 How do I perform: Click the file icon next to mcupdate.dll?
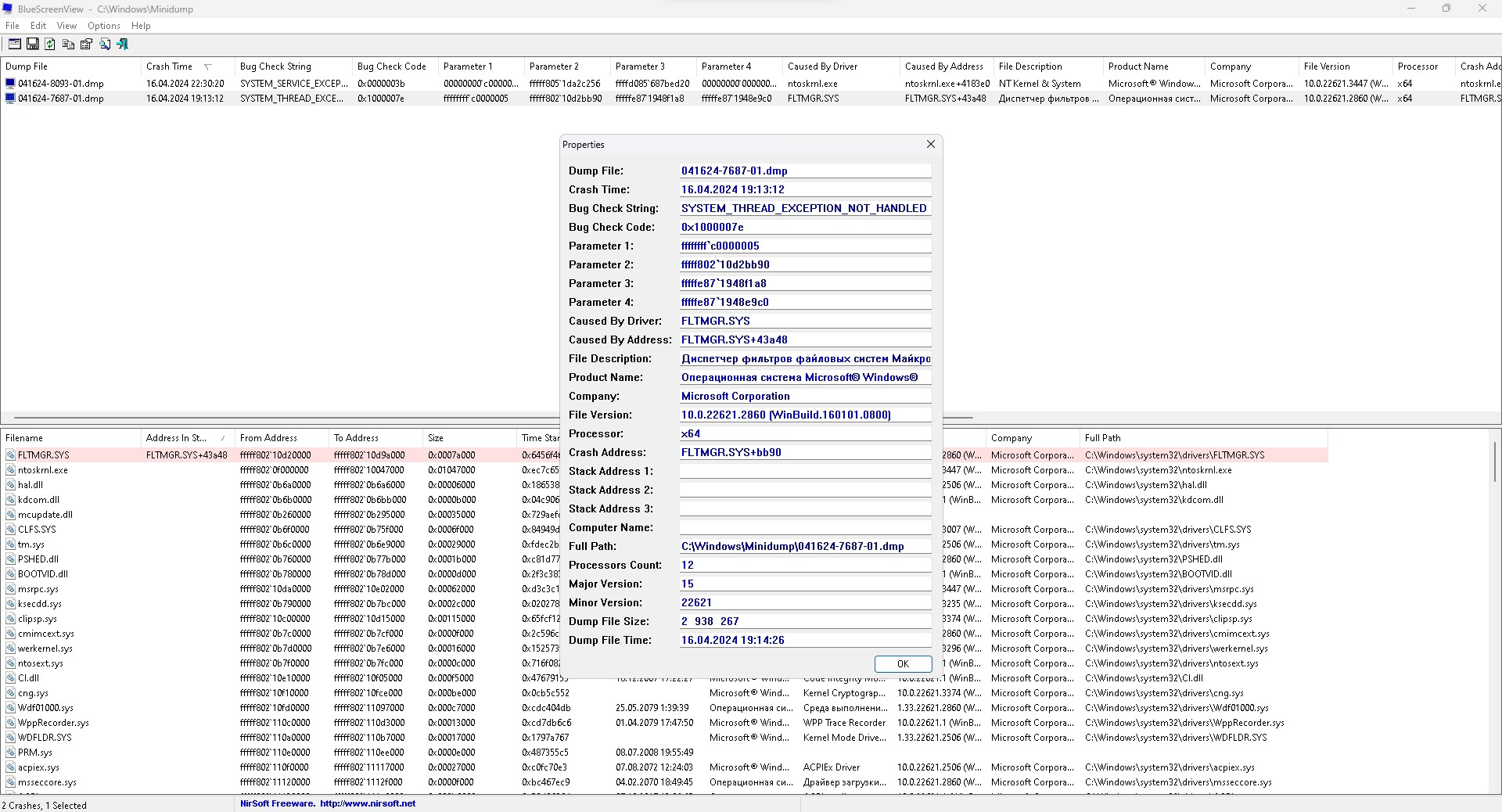tap(11, 515)
